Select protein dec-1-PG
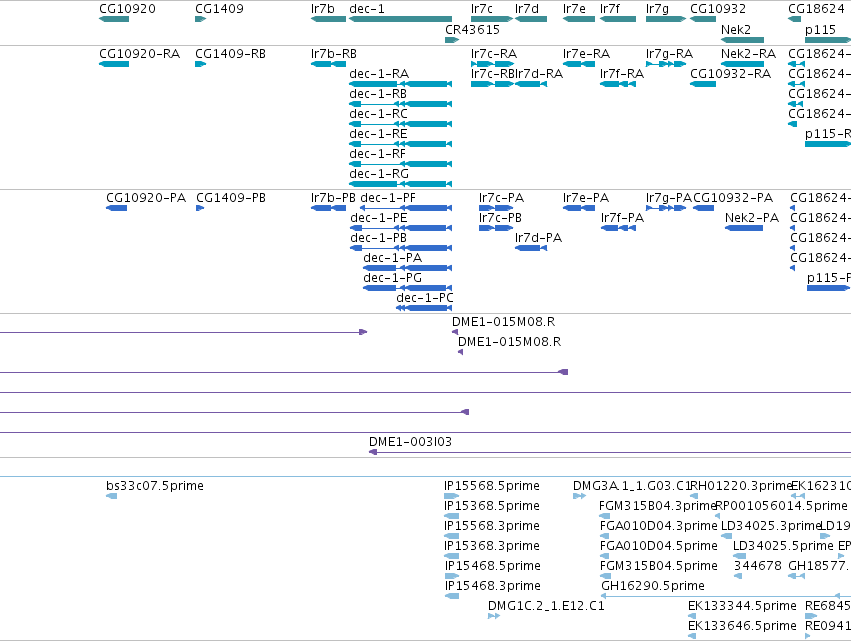This screenshot has height=641, width=851. click(408, 288)
